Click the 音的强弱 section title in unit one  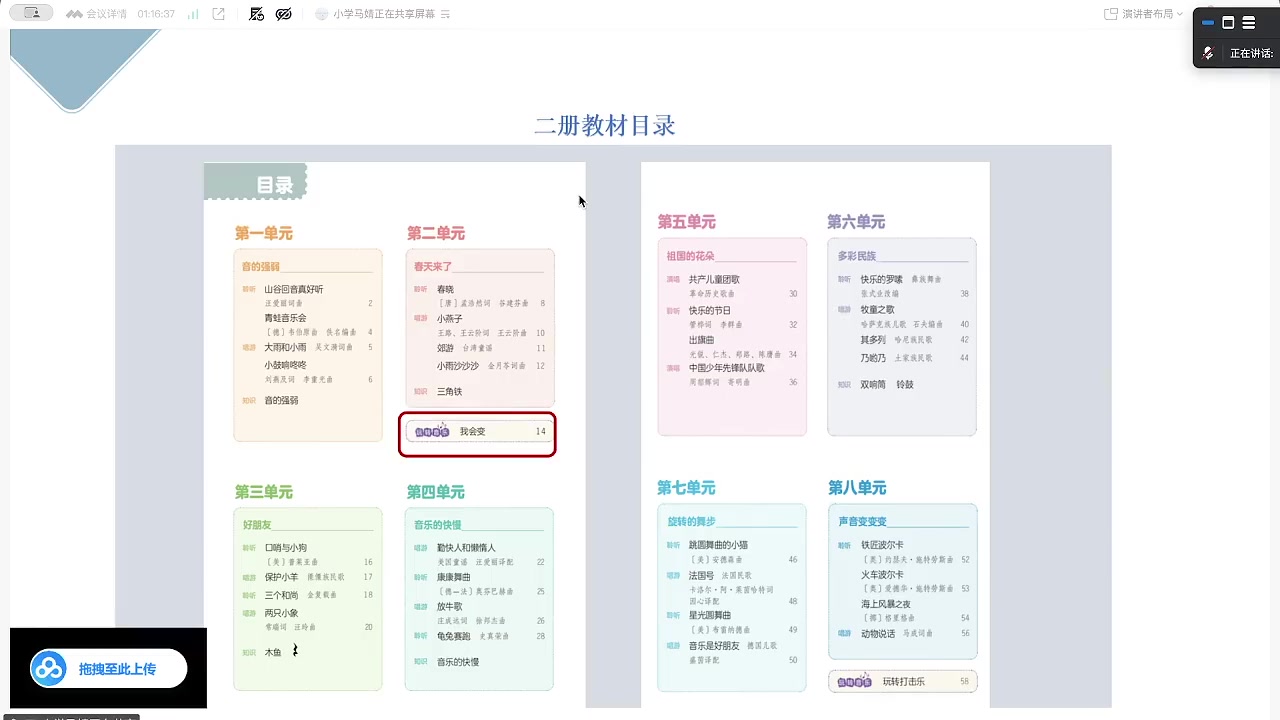click(x=261, y=267)
